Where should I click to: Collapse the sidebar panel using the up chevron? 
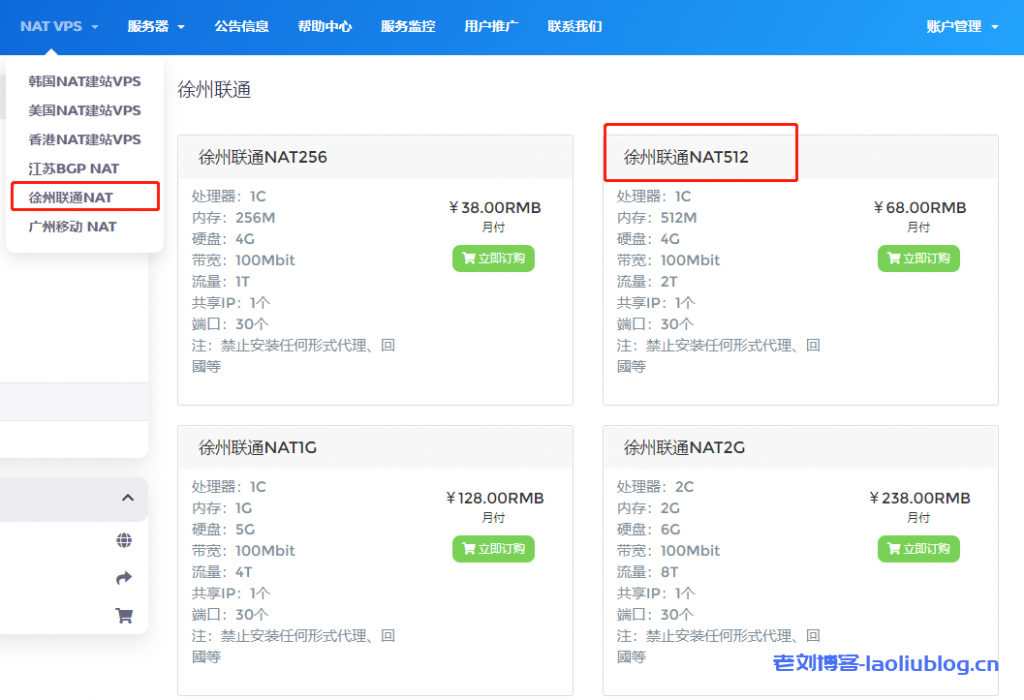click(x=127, y=498)
